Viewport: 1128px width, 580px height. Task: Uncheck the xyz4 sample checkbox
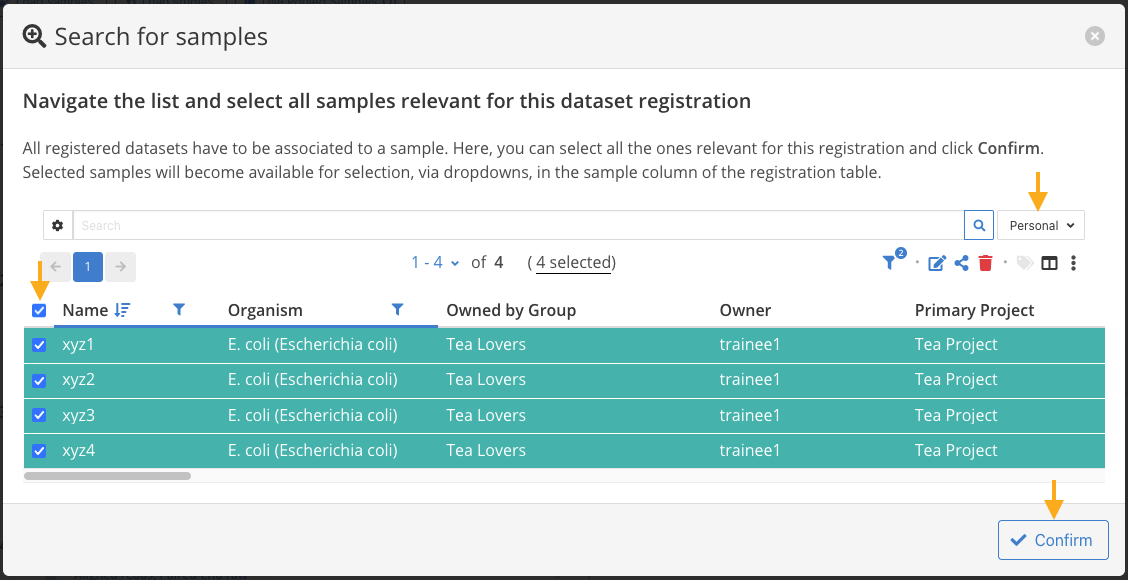[x=40, y=451]
